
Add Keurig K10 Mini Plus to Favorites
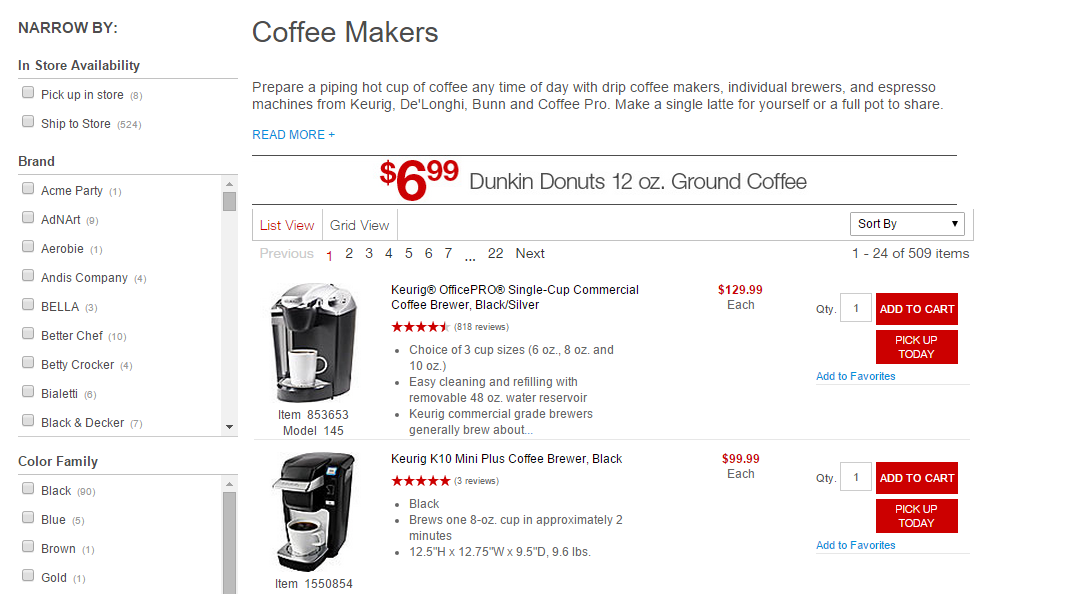(855, 545)
